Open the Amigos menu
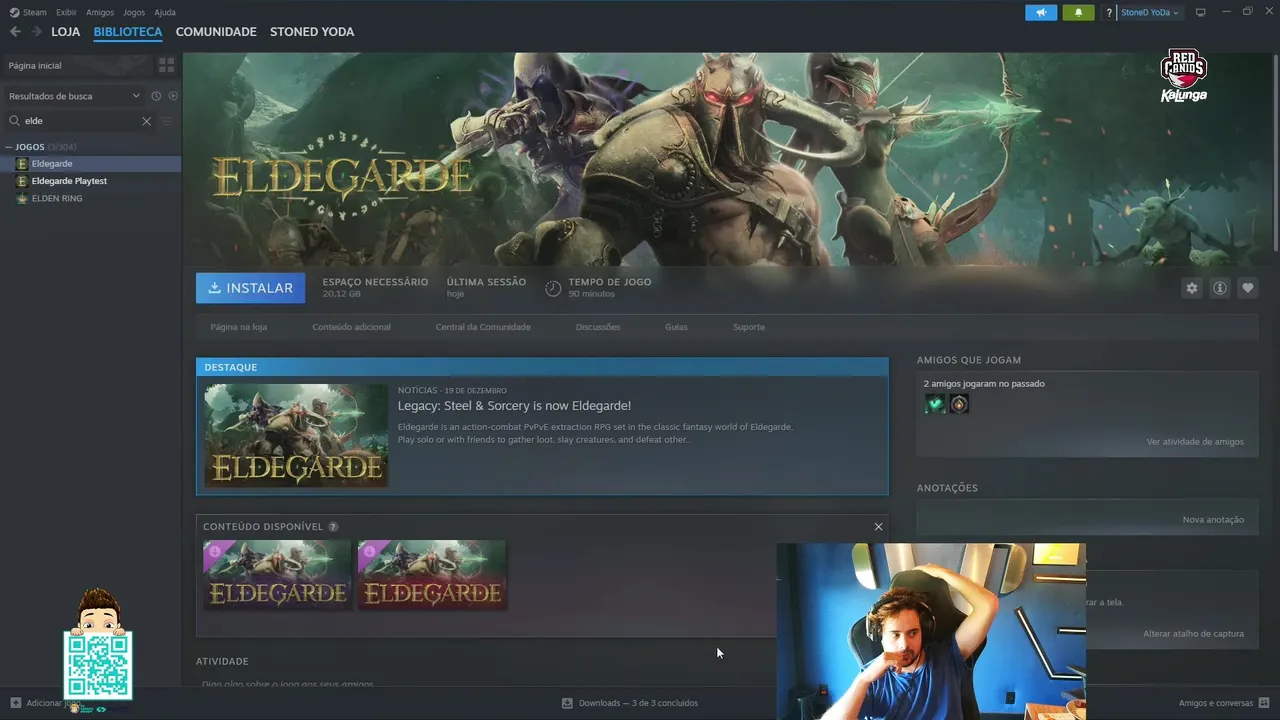The height and width of the screenshot is (720, 1280). (x=100, y=12)
